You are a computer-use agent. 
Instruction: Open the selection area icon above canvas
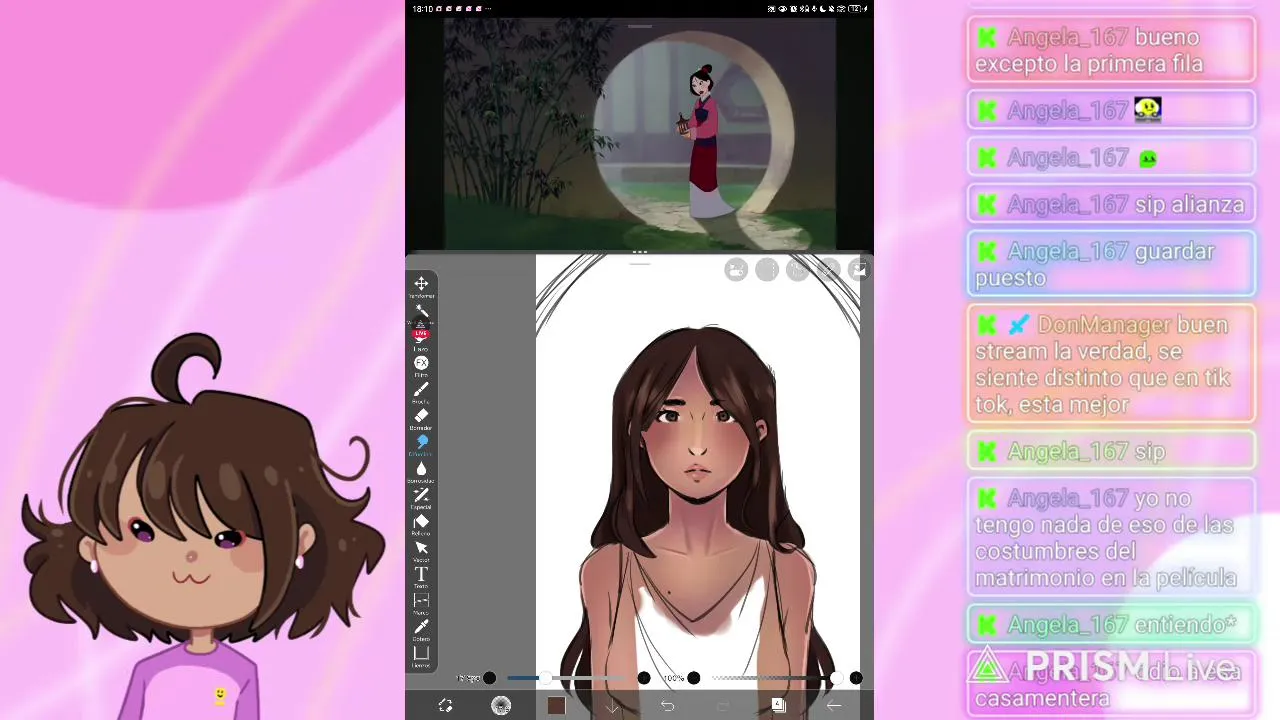click(x=736, y=270)
